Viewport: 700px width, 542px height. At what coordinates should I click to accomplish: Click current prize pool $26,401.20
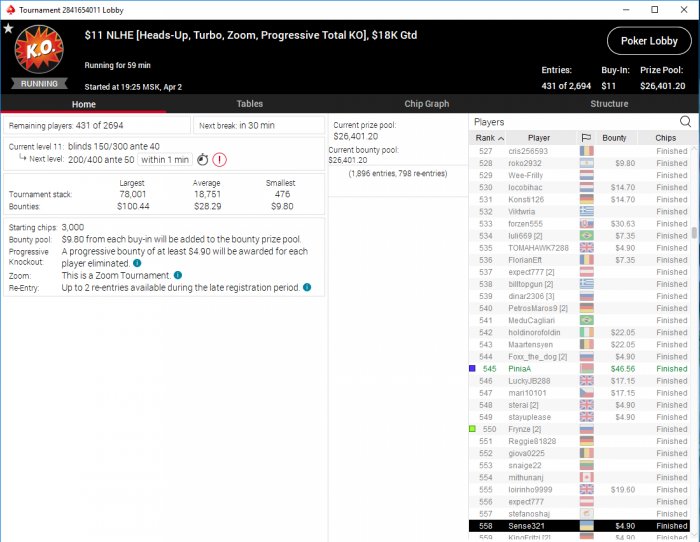tap(356, 136)
